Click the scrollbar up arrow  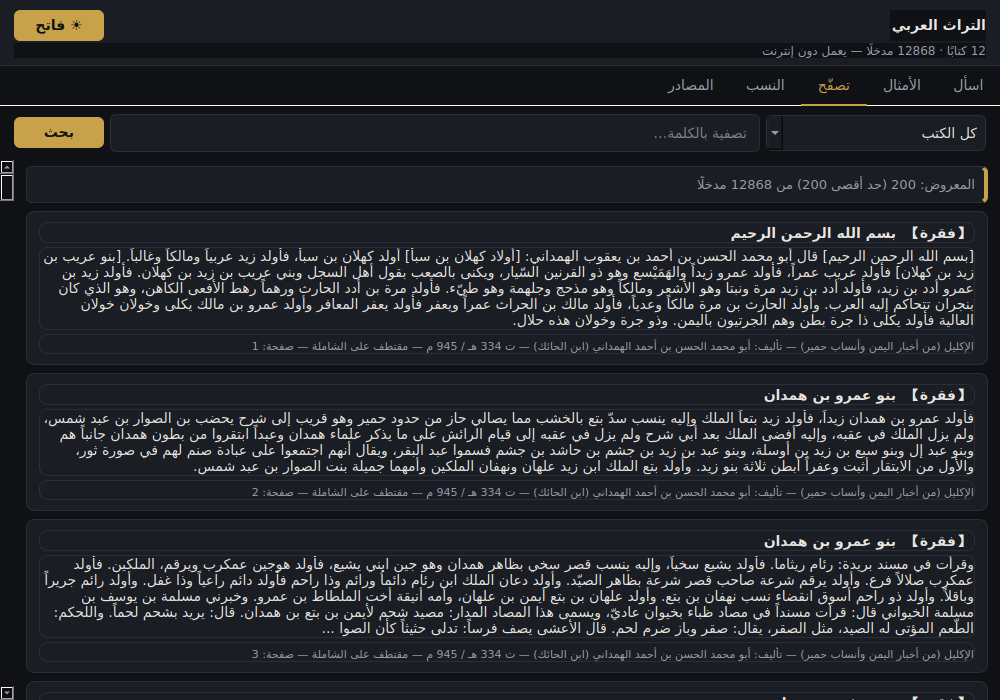tap(7, 167)
